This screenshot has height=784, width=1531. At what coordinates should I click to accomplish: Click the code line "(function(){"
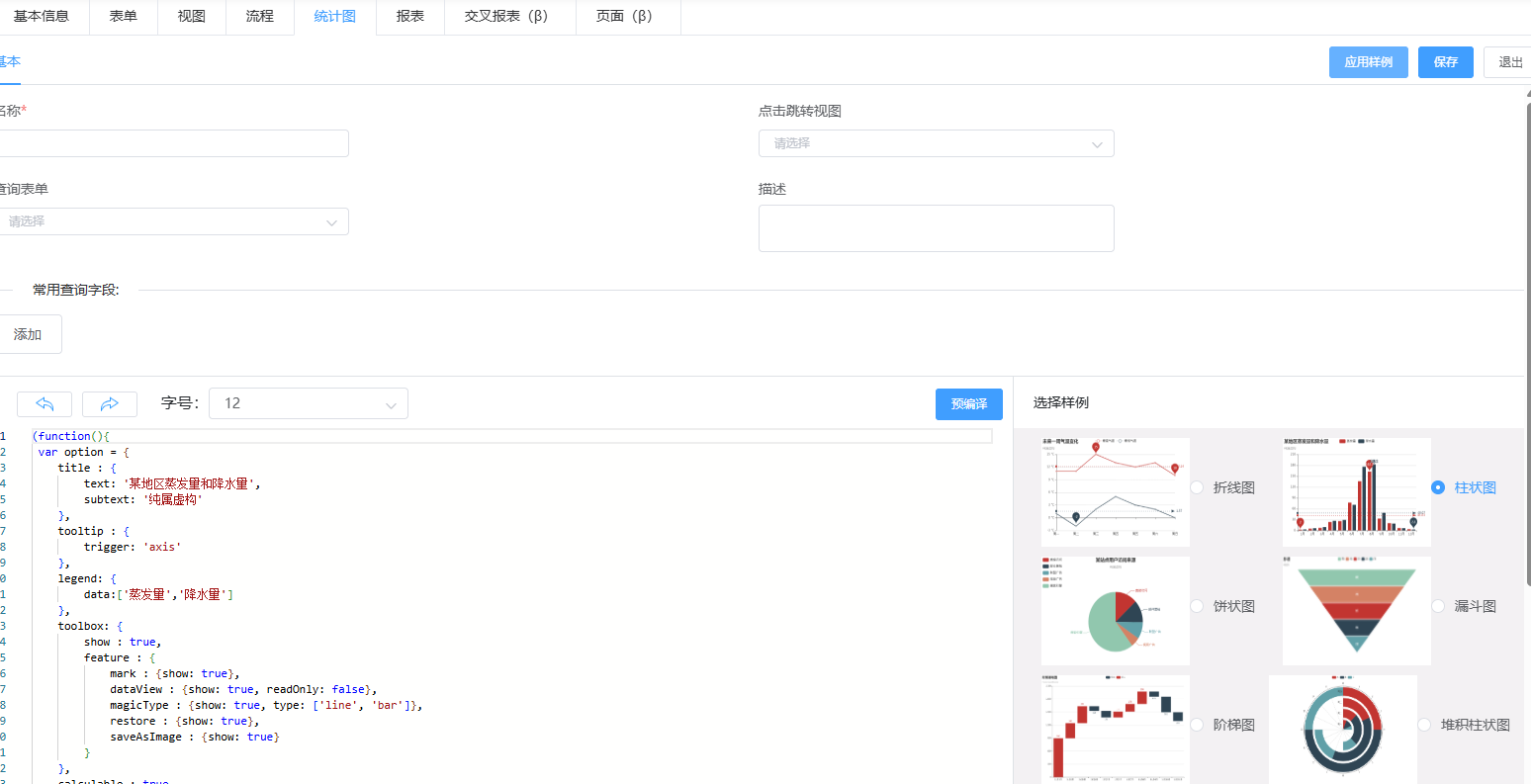tap(71, 436)
